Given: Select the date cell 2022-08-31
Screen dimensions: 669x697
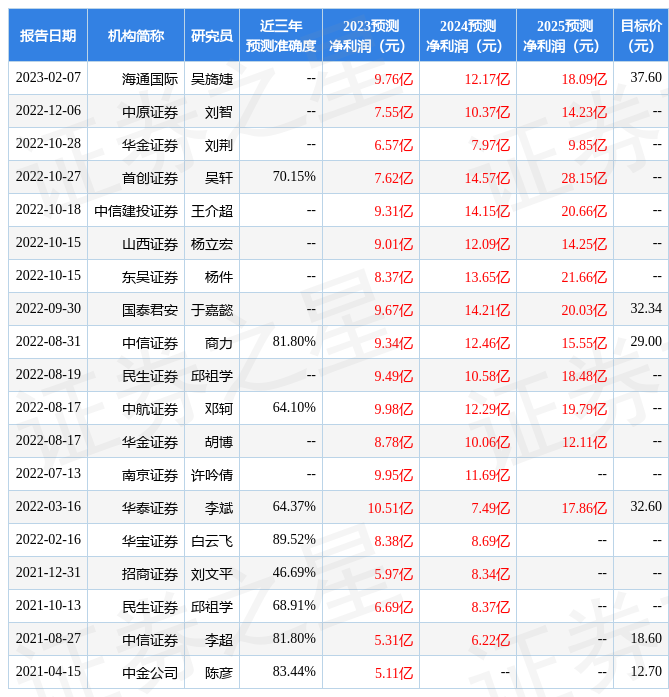Looking at the screenshot, I should pyautogui.click(x=48, y=341).
